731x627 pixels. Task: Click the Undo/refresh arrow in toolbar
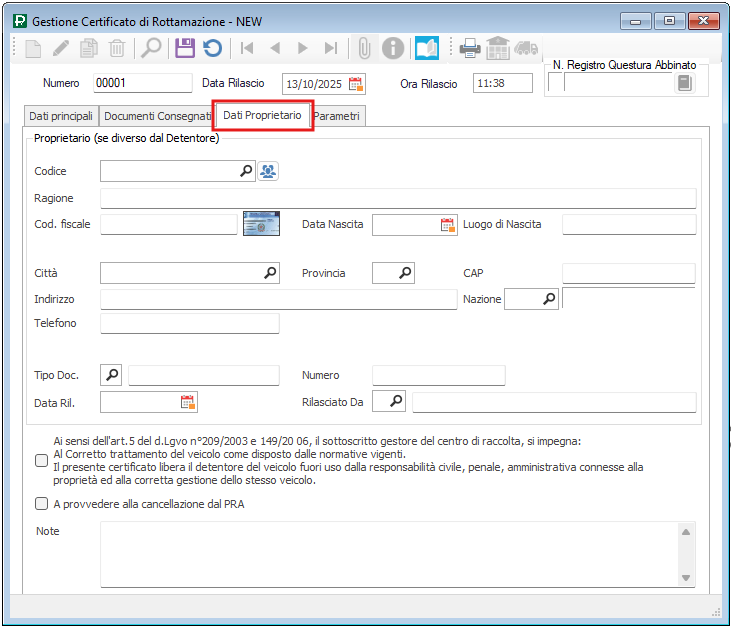(x=212, y=47)
